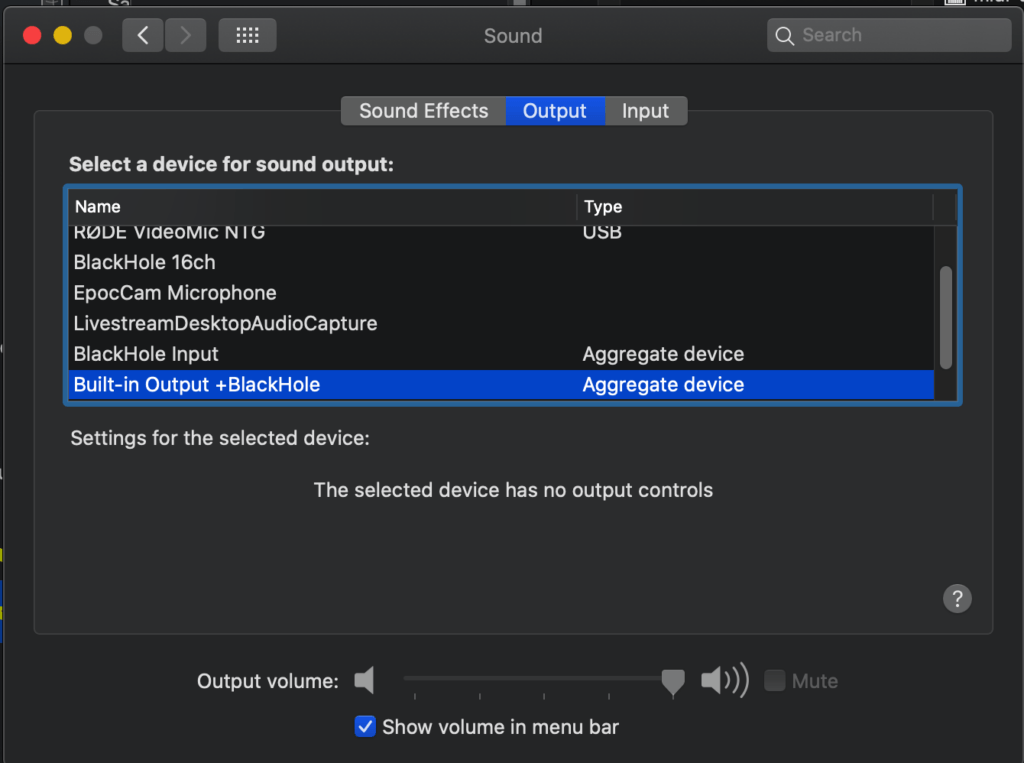This screenshot has width=1024, height=763.
Task: Click the high volume speaker icon
Action: point(724,681)
